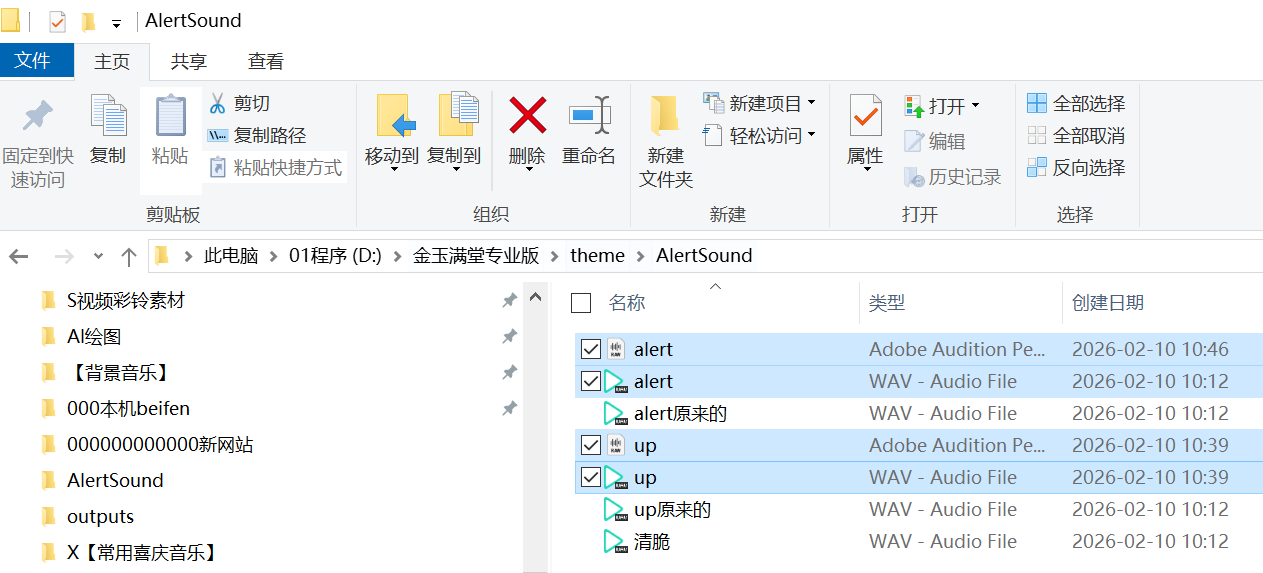Click Pin to Quick Access icon
1263x573 pixels.
[38, 116]
